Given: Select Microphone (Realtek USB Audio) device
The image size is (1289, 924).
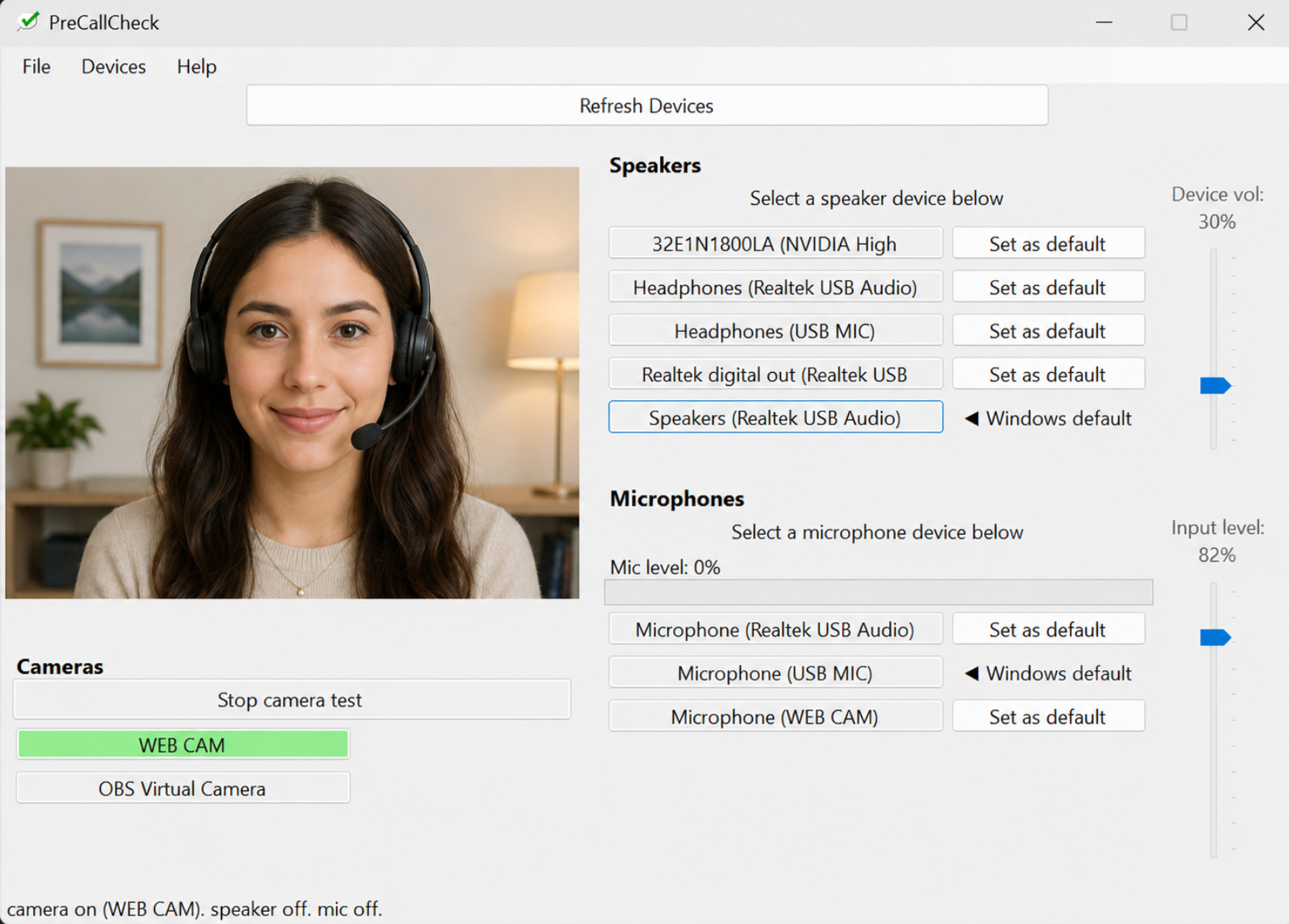Looking at the screenshot, I should (x=775, y=629).
